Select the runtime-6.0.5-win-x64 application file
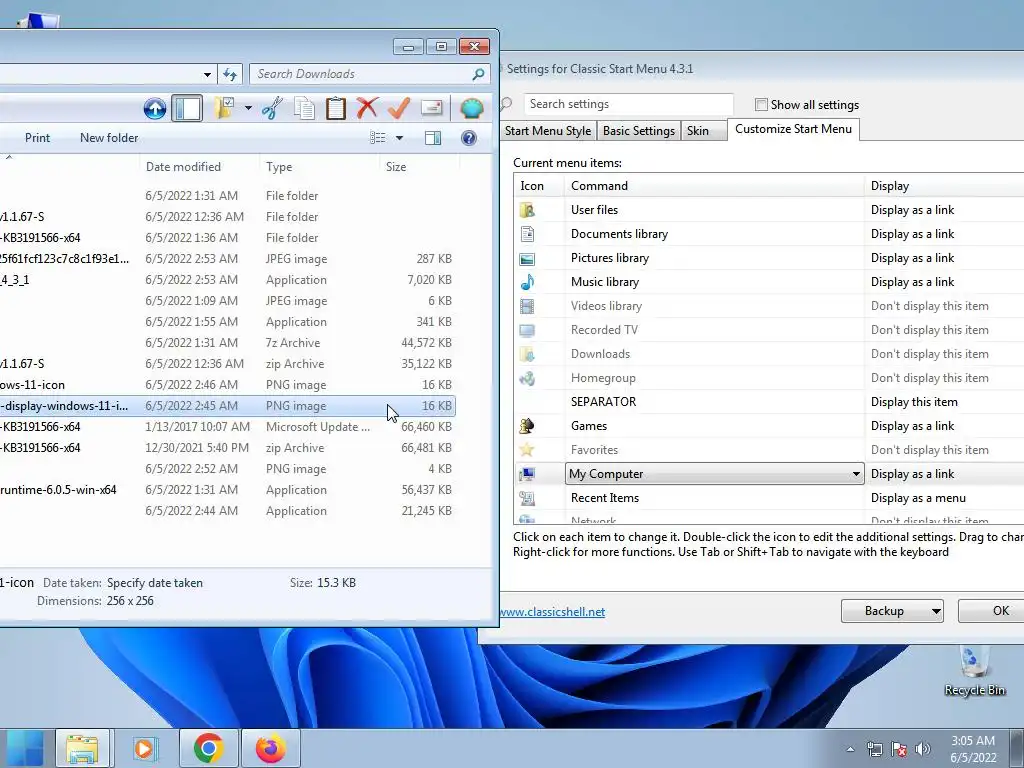Screen dimensions: 1024x768 pyautogui.click(x=227, y=490)
